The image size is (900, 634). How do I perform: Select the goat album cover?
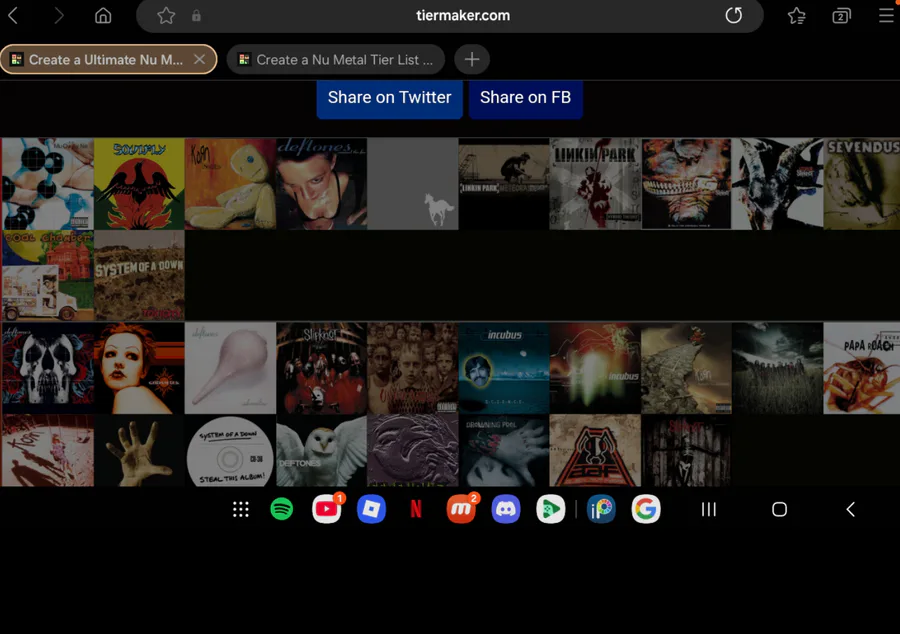[778, 184]
